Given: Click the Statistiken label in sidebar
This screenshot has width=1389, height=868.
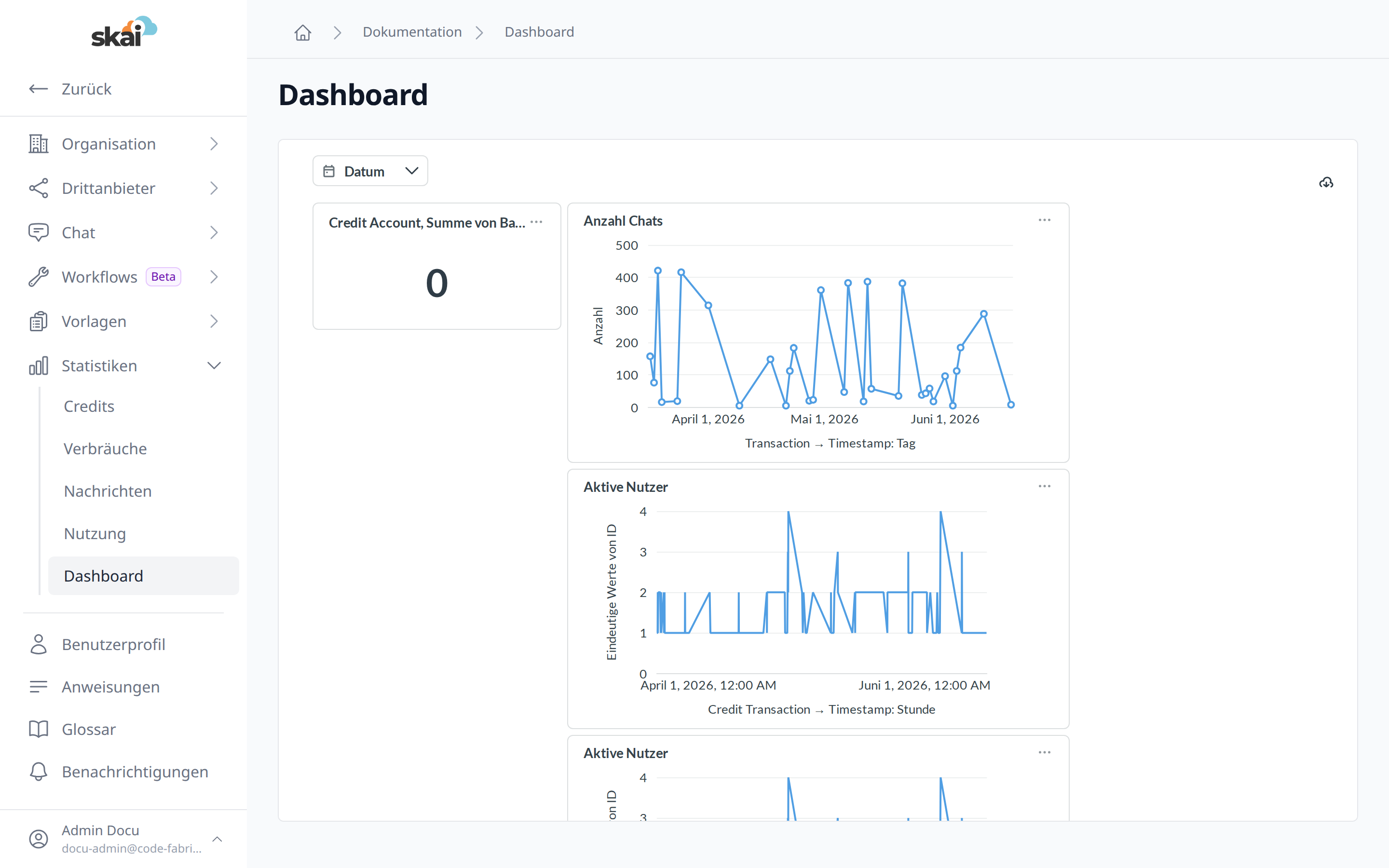Looking at the screenshot, I should [99, 366].
